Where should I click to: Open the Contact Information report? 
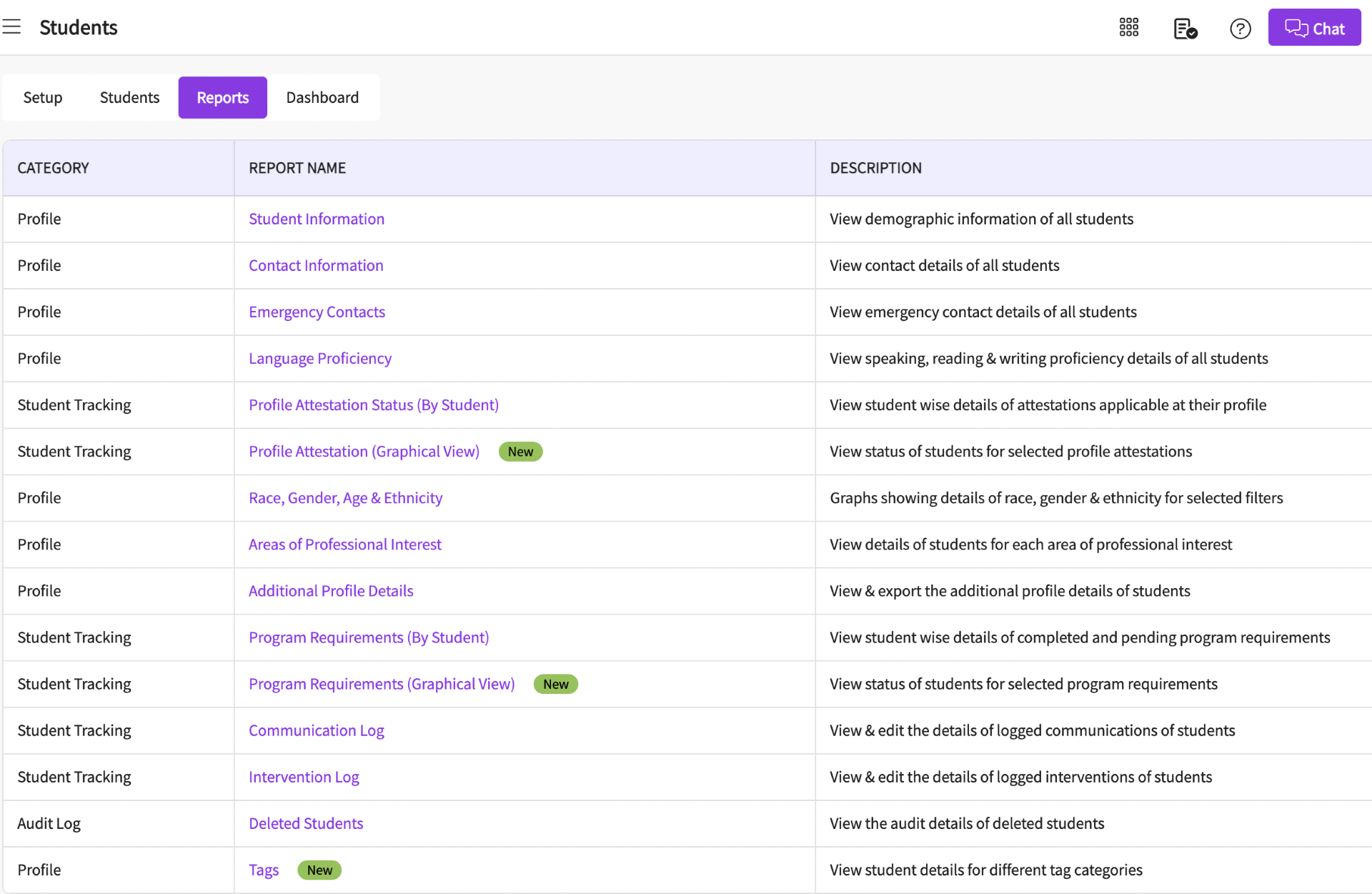315,265
